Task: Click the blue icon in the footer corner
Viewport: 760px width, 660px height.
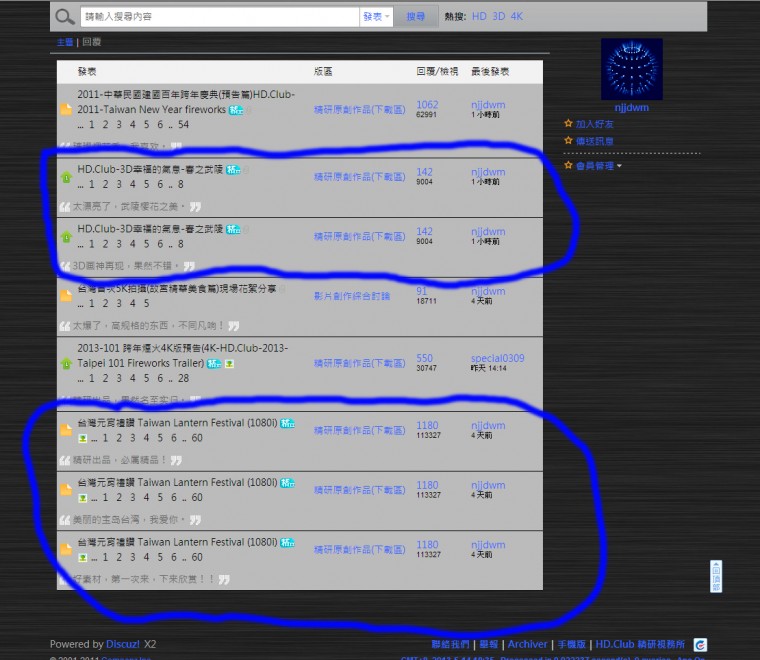Action: tap(700, 645)
